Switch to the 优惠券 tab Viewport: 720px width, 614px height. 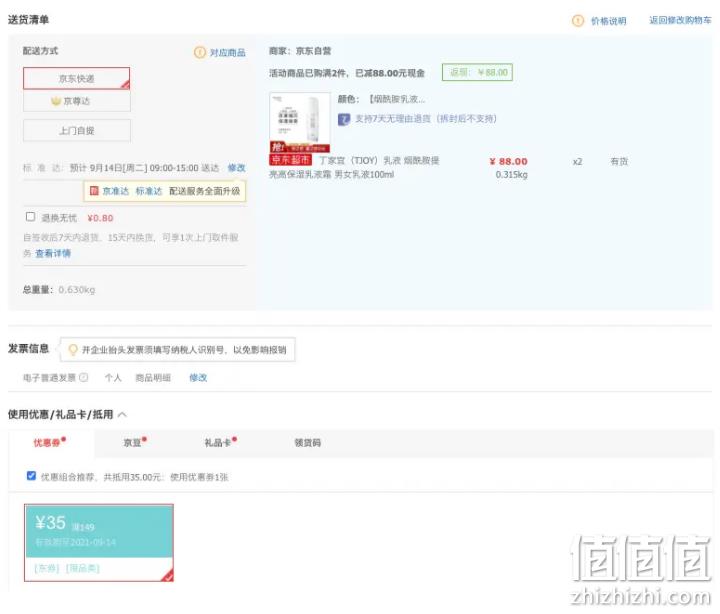[x=49, y=443]
